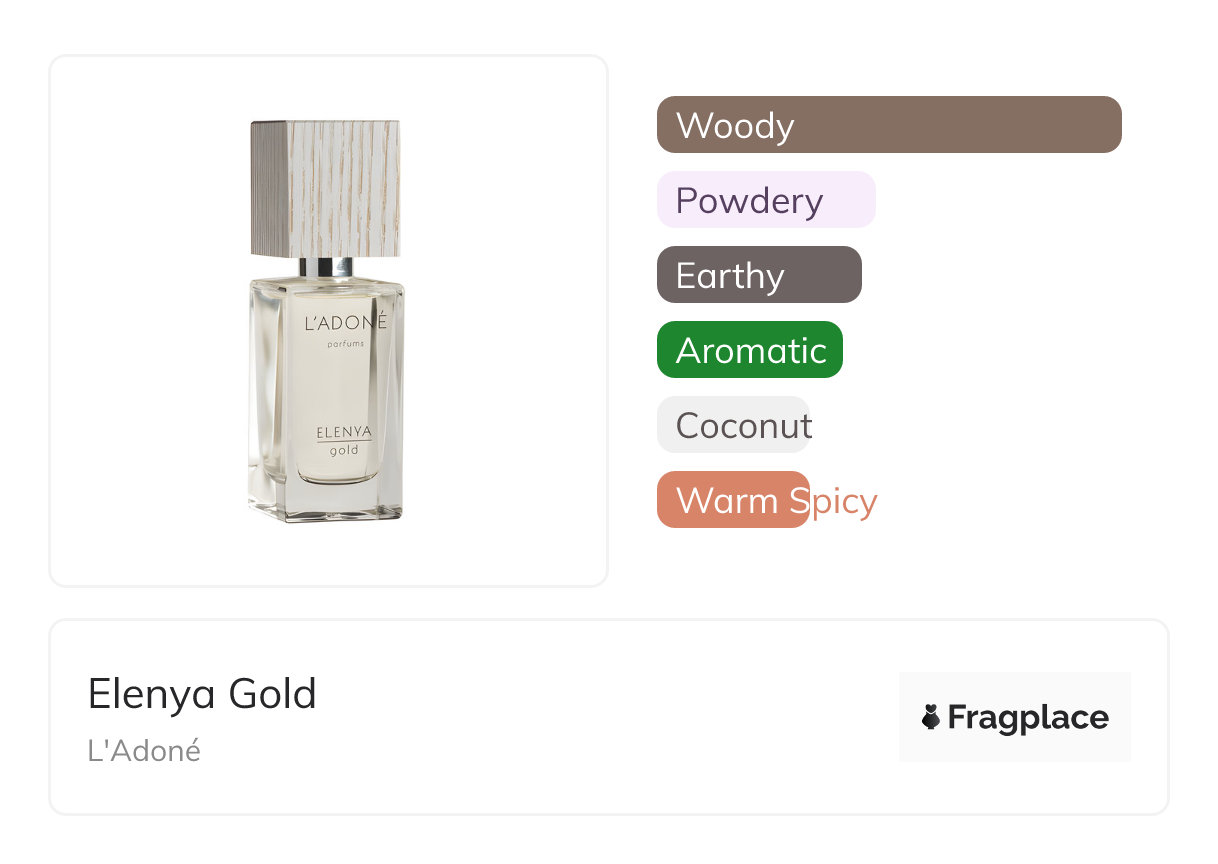Click the L'ADONÉ label on the bottle
The width and height of the screenshot is (1218, 864).
(x=345, y=323)
